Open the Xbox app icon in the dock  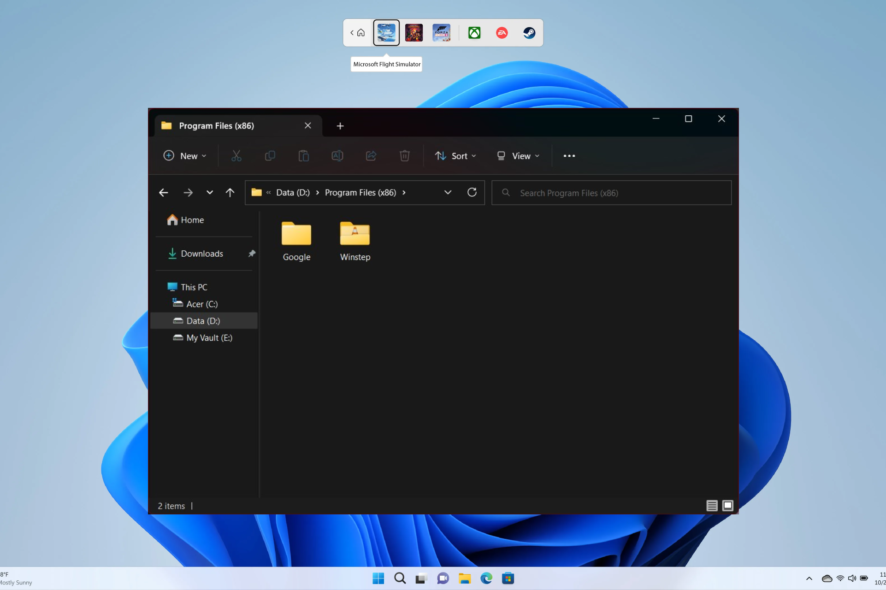473,32
